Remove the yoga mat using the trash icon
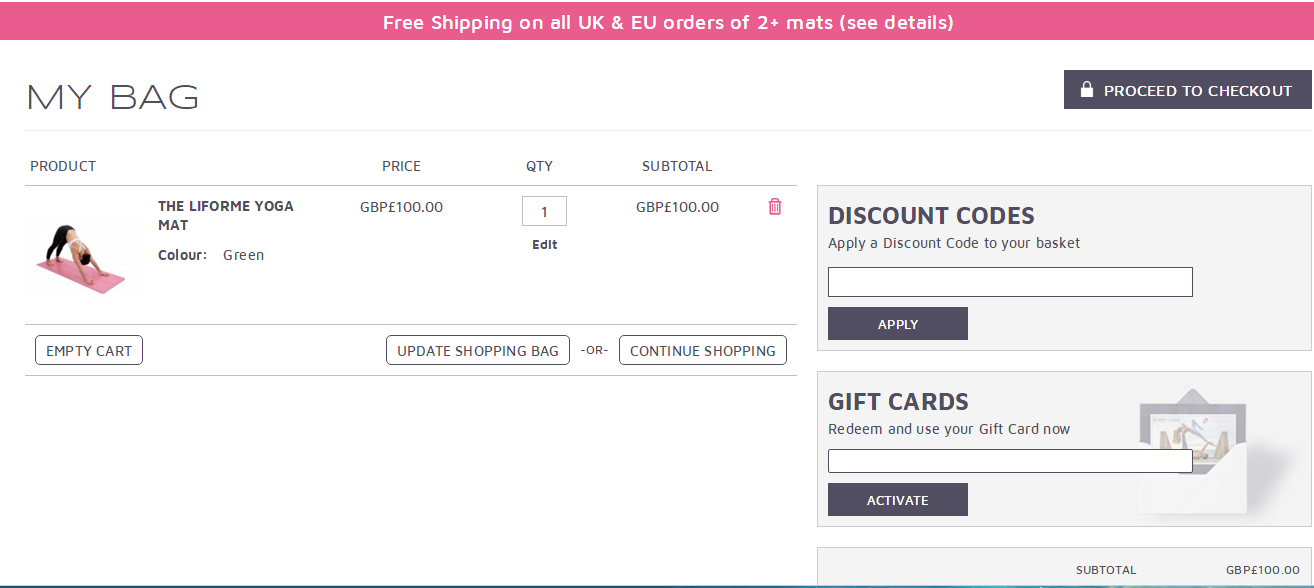 coord(775,207)
